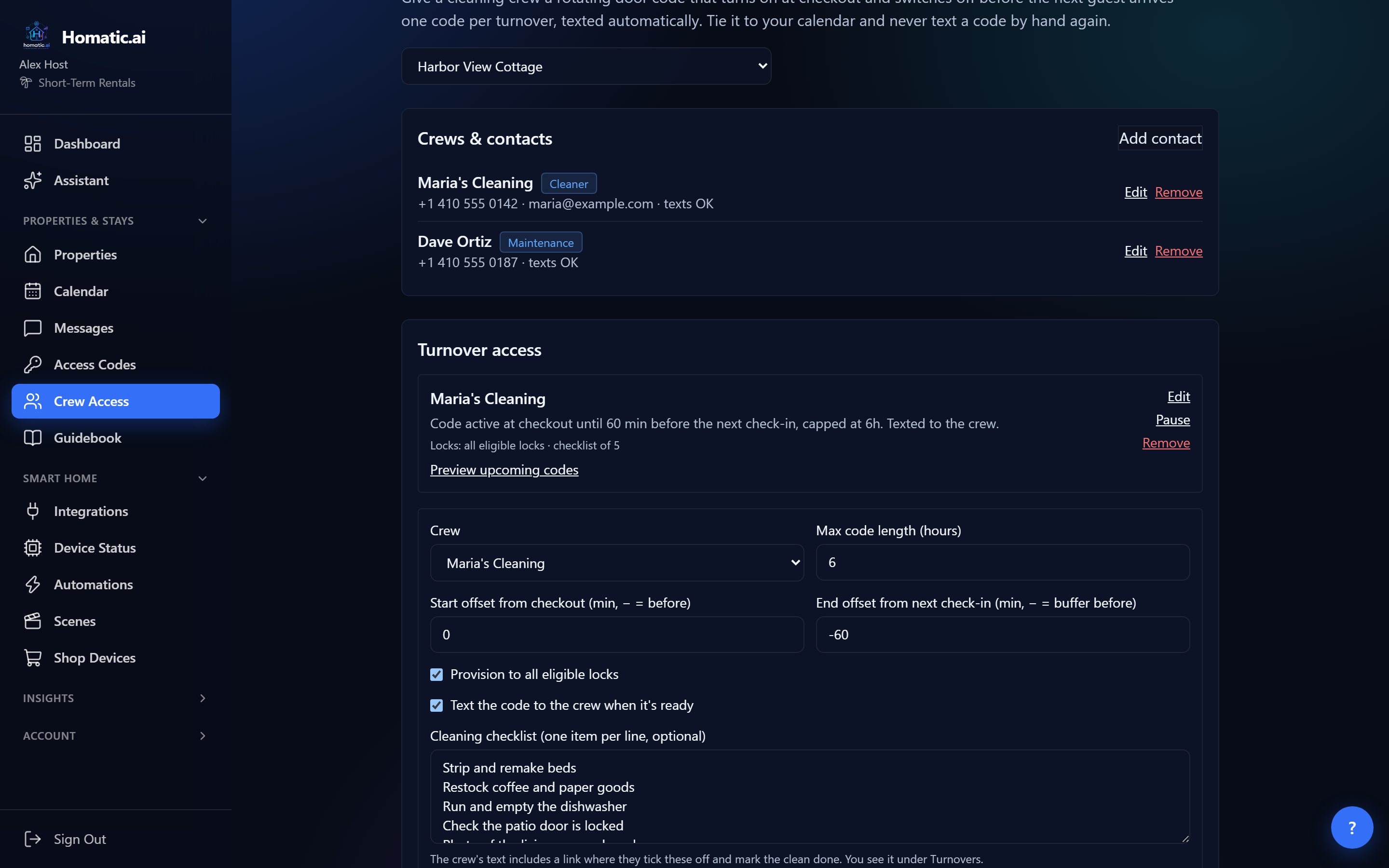Click the Automations lightning bolt icon
Viewport: 1389px width, 868px height.
33,584
